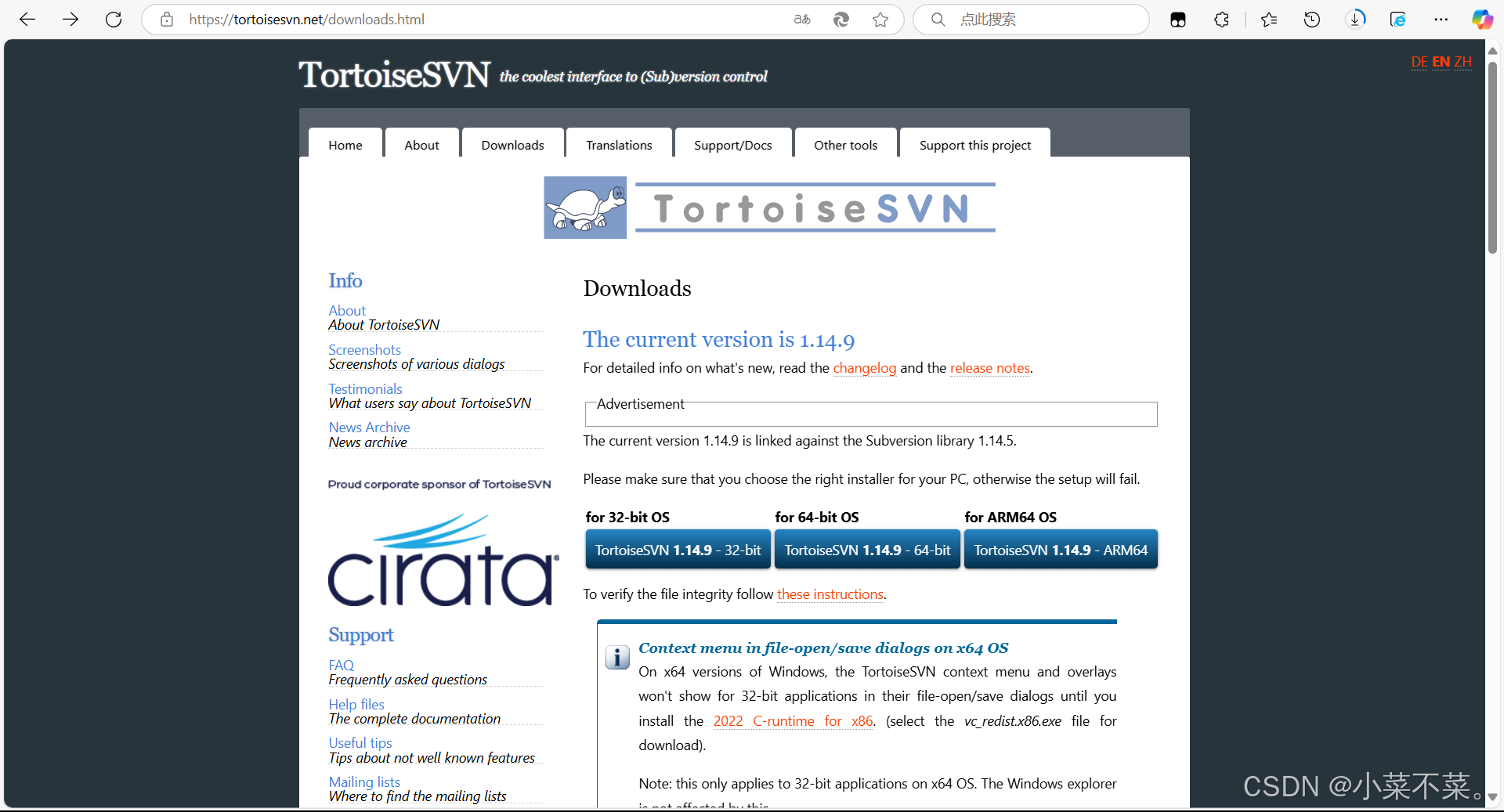Click the browser Forward arrow
The width and height of the screenshot is (1504, 812).
(70, 20)
